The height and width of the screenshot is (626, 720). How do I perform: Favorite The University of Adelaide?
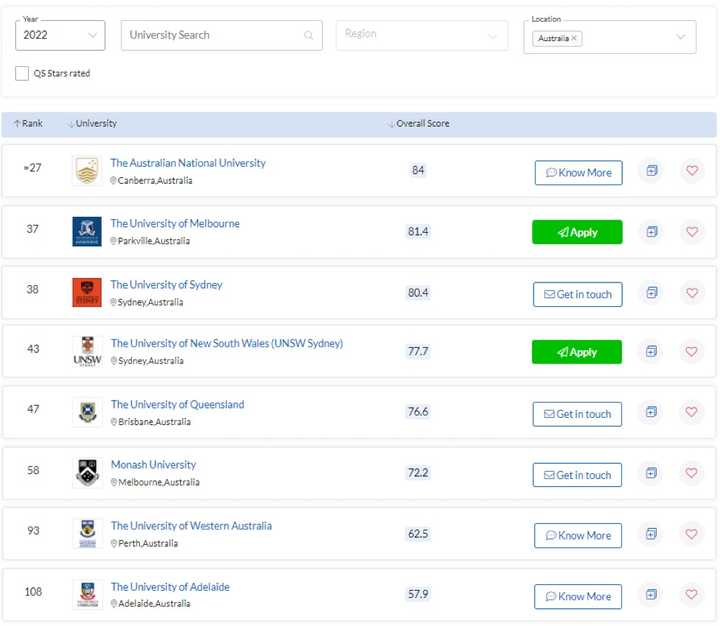point(692,594)
